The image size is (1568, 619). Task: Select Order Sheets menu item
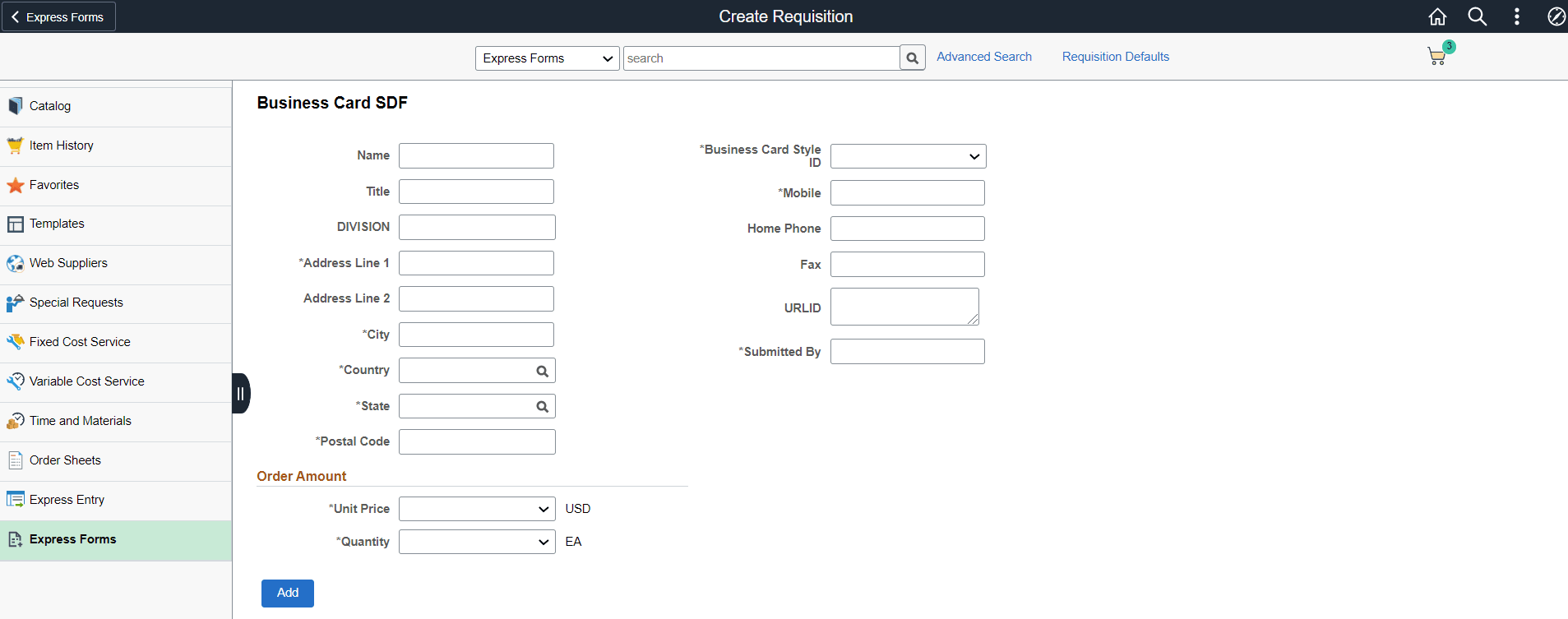116,461
